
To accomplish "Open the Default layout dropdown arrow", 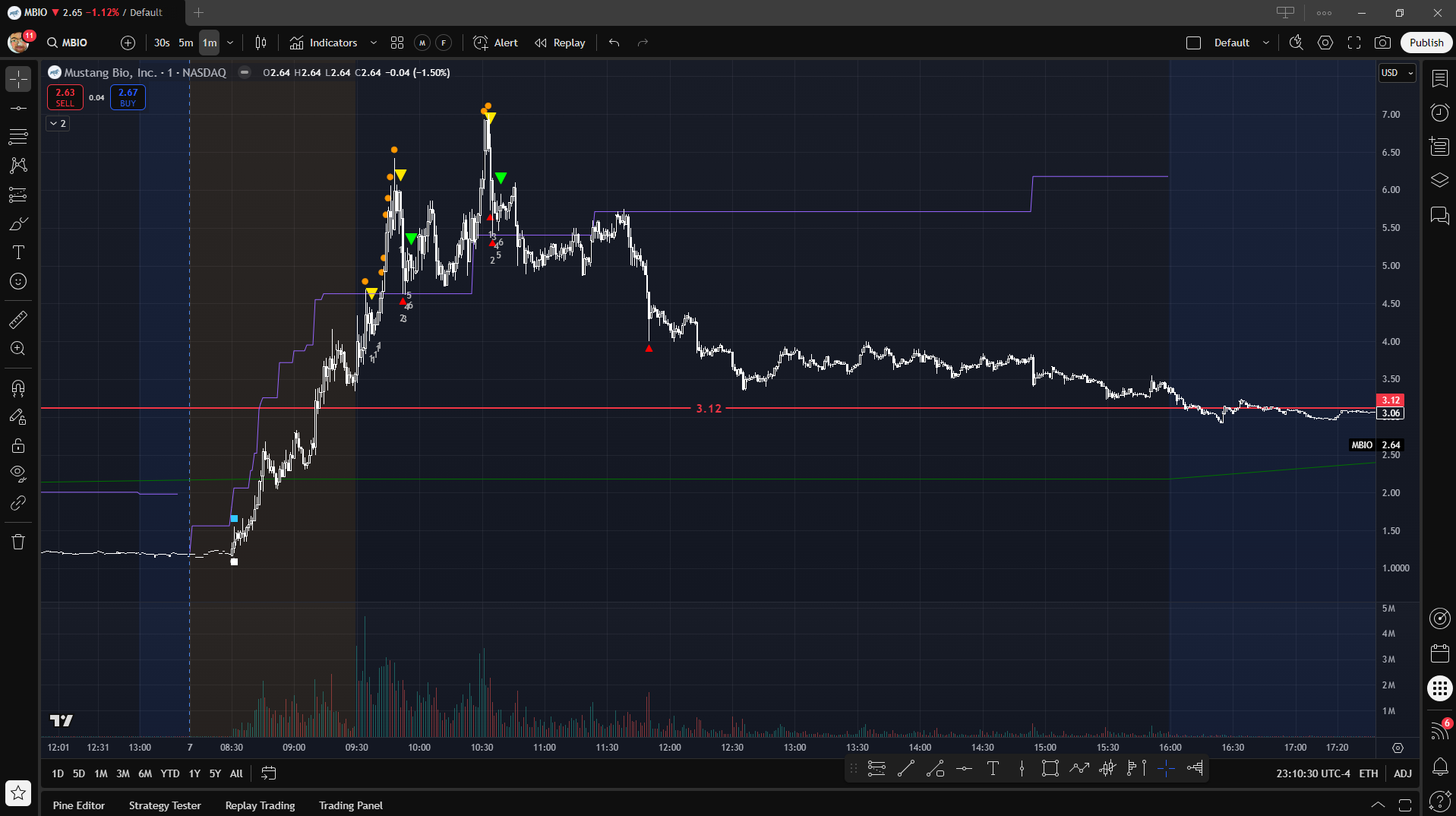I will click(1265, 43).
